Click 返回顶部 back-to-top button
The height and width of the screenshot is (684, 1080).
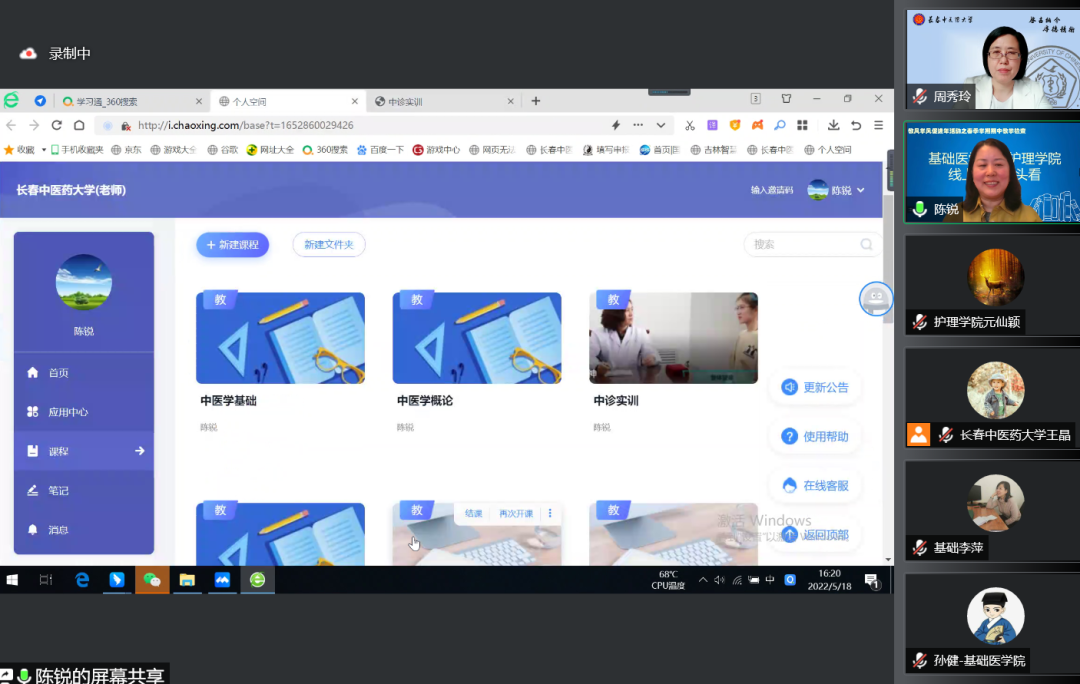click(x=815, y=535)
